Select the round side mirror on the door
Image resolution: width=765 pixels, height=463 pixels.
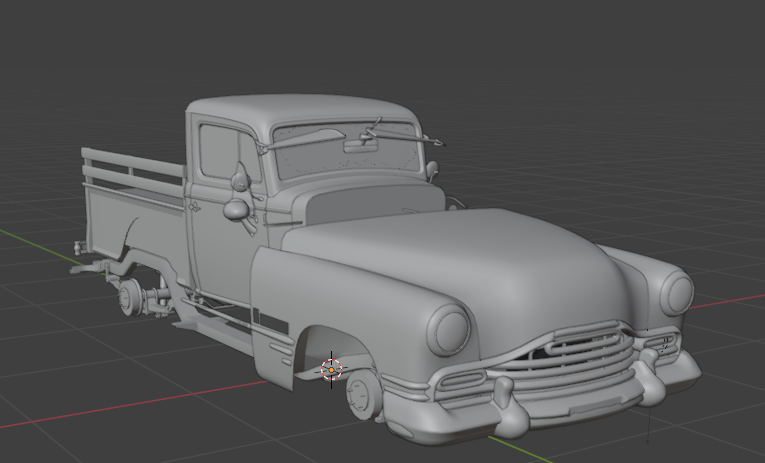(237, 209)
